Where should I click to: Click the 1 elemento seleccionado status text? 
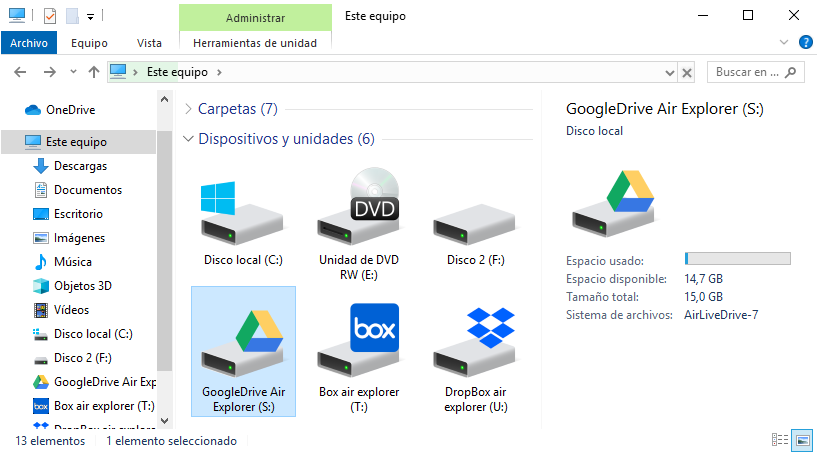pyautogui.click(x=172, y=441)
